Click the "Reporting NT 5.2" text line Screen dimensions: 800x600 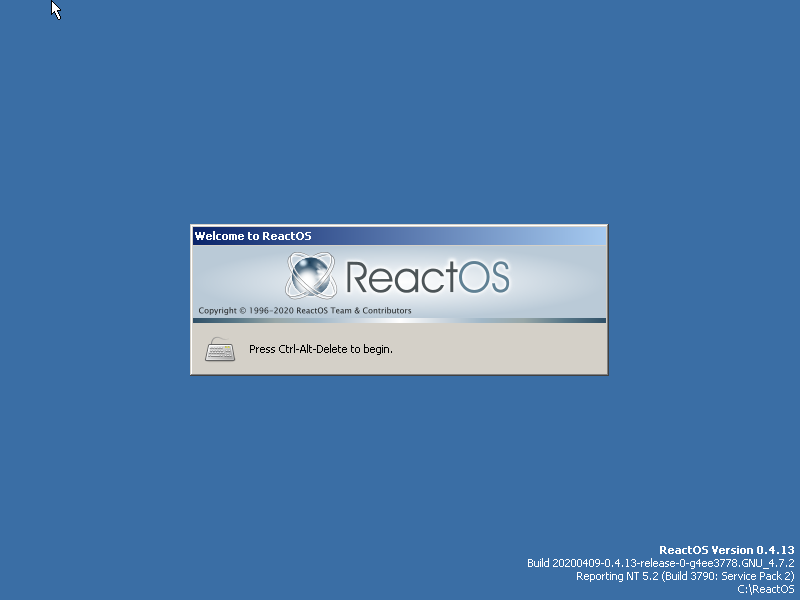tap(685, 576)
